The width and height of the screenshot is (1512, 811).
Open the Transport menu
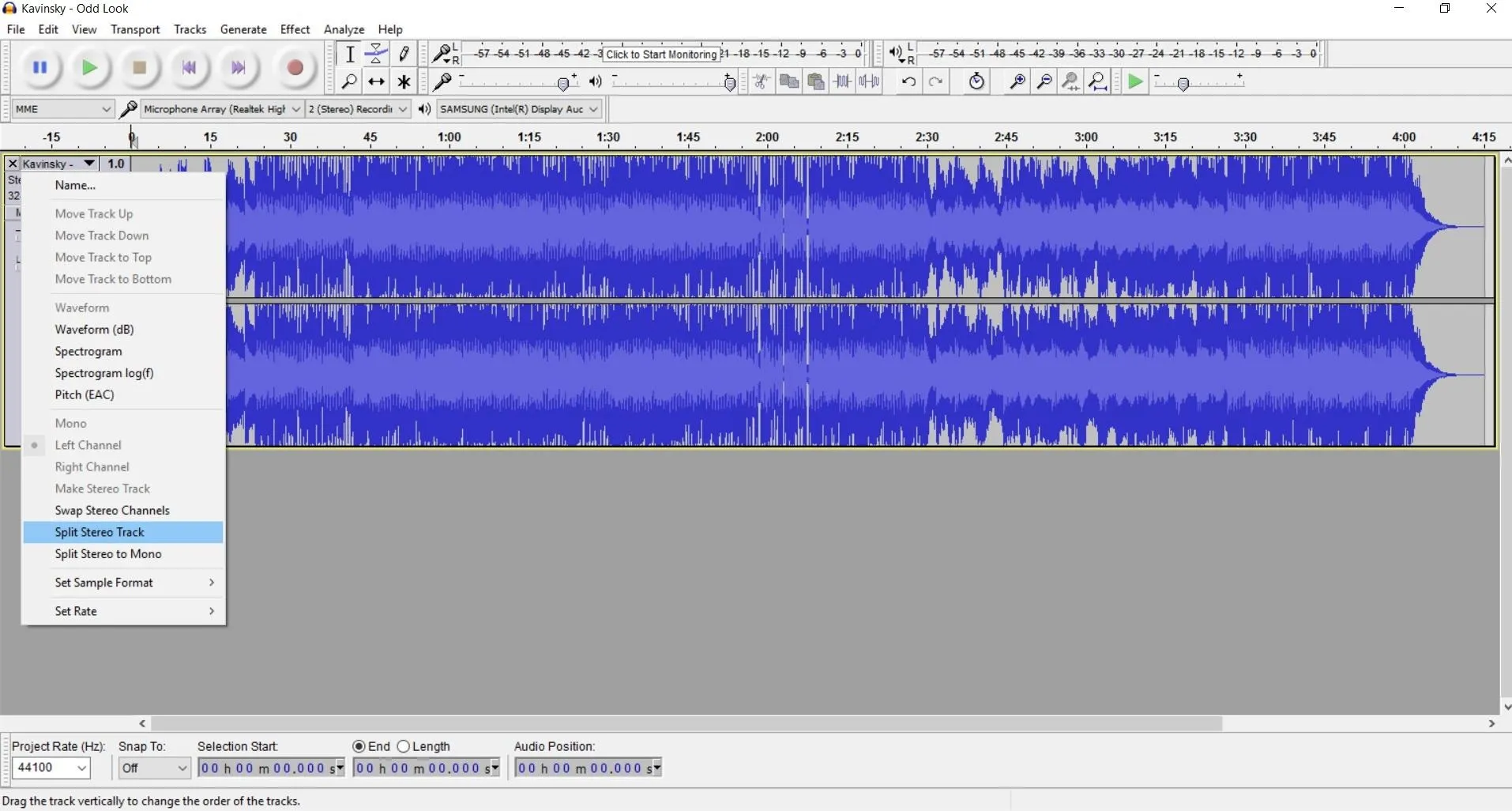(x=135, y=29)
